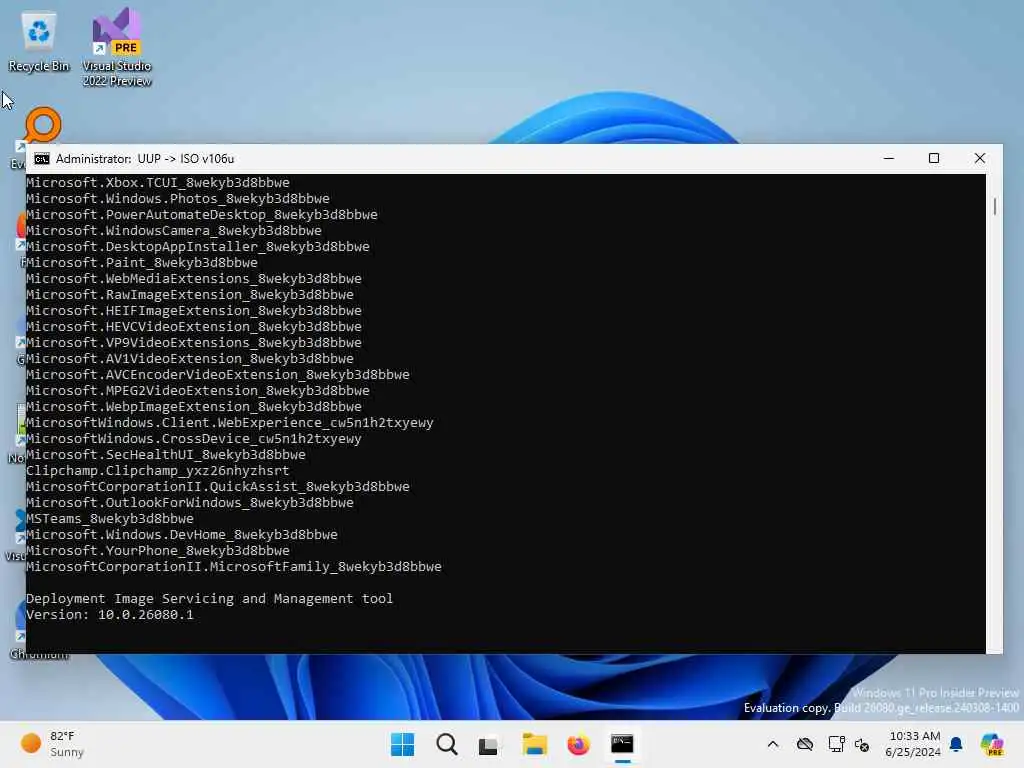Click the MicrosoftWindows.CrossDevice_cw5n1h2txyewy line
Viewport: 1024px width, 768px height.
(x=194, y=438)
